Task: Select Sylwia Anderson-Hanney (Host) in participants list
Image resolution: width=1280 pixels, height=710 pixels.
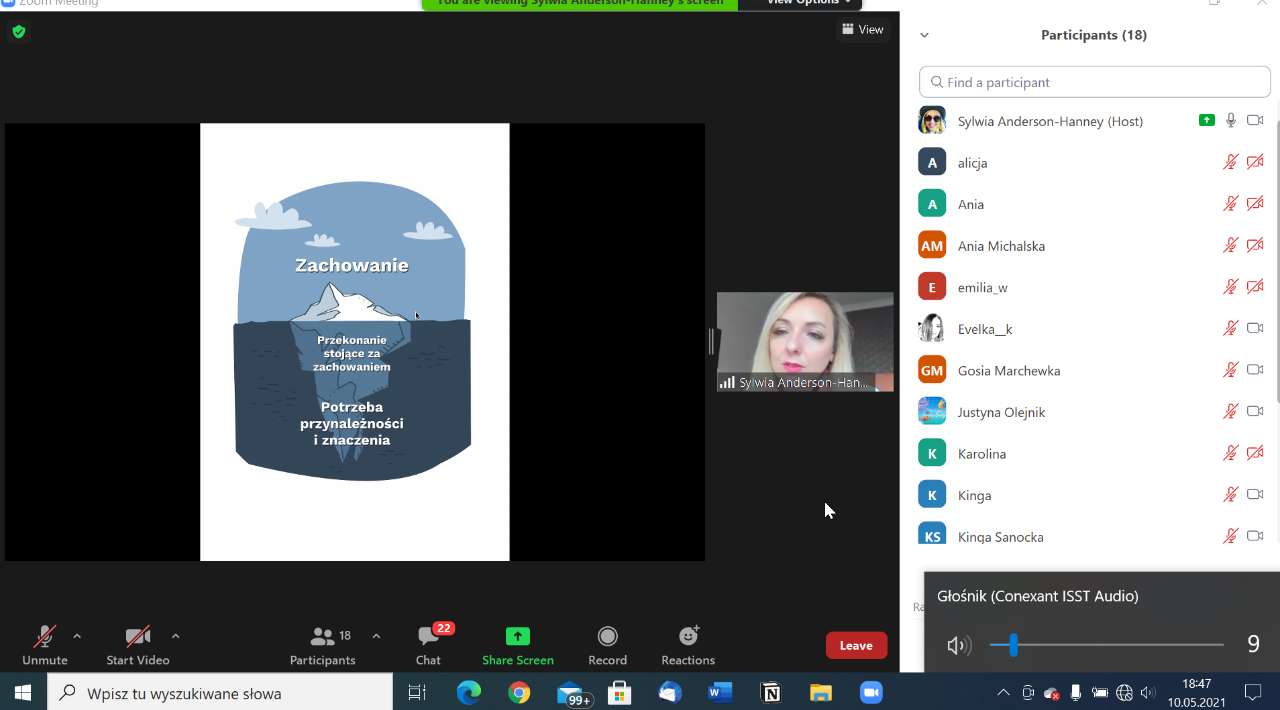Action: pyautogui.click(x=1049, y=121)
